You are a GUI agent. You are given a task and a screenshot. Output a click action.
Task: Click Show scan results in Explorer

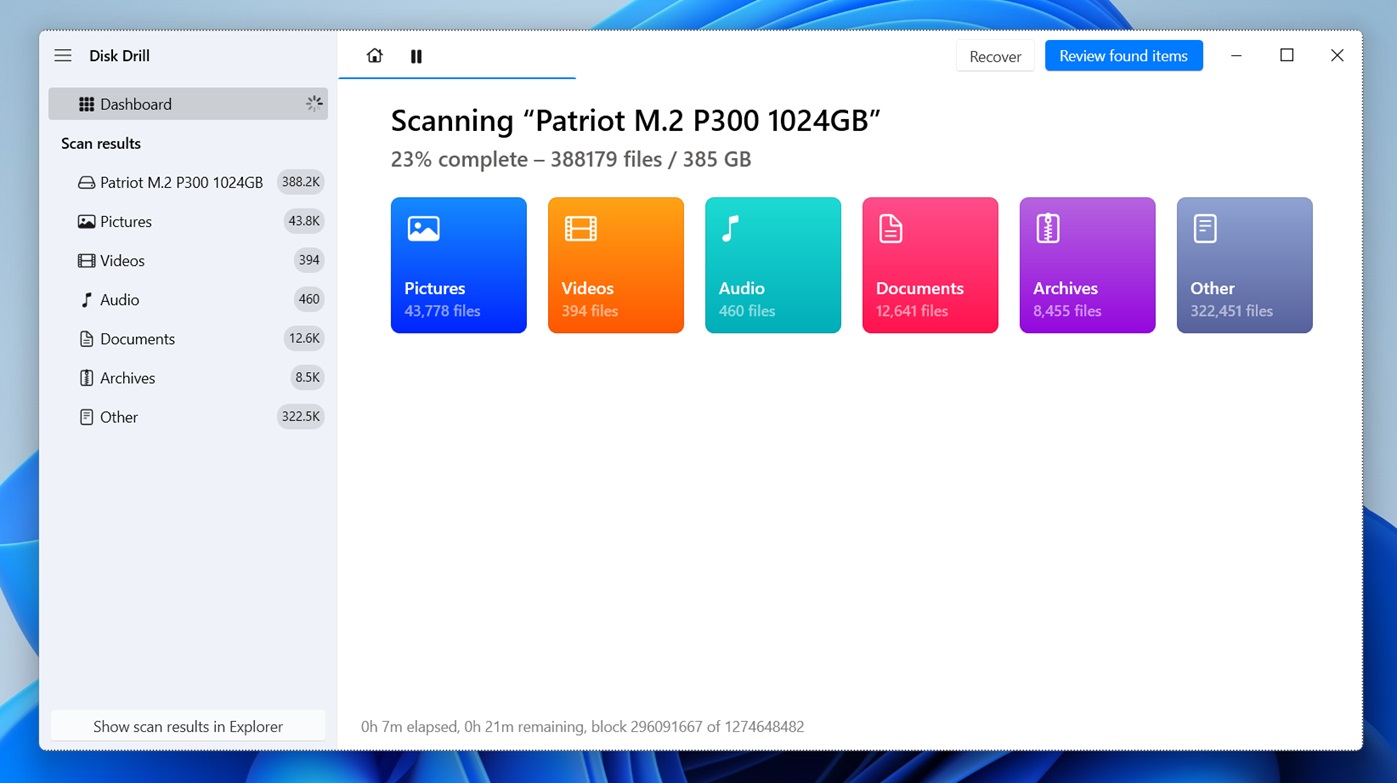coord(188,726)
